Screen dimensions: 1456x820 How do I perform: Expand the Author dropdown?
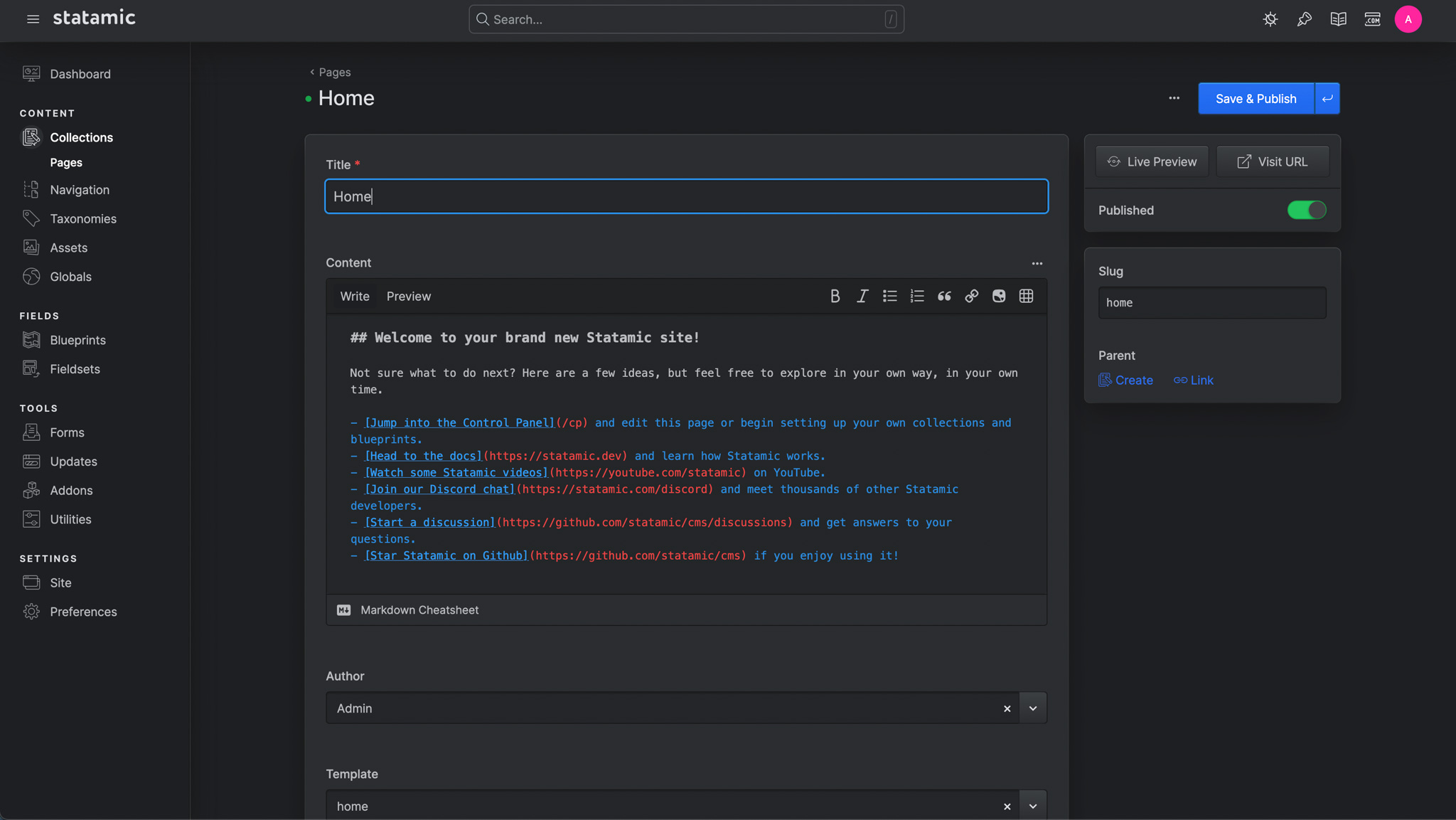coord(1033,708)
